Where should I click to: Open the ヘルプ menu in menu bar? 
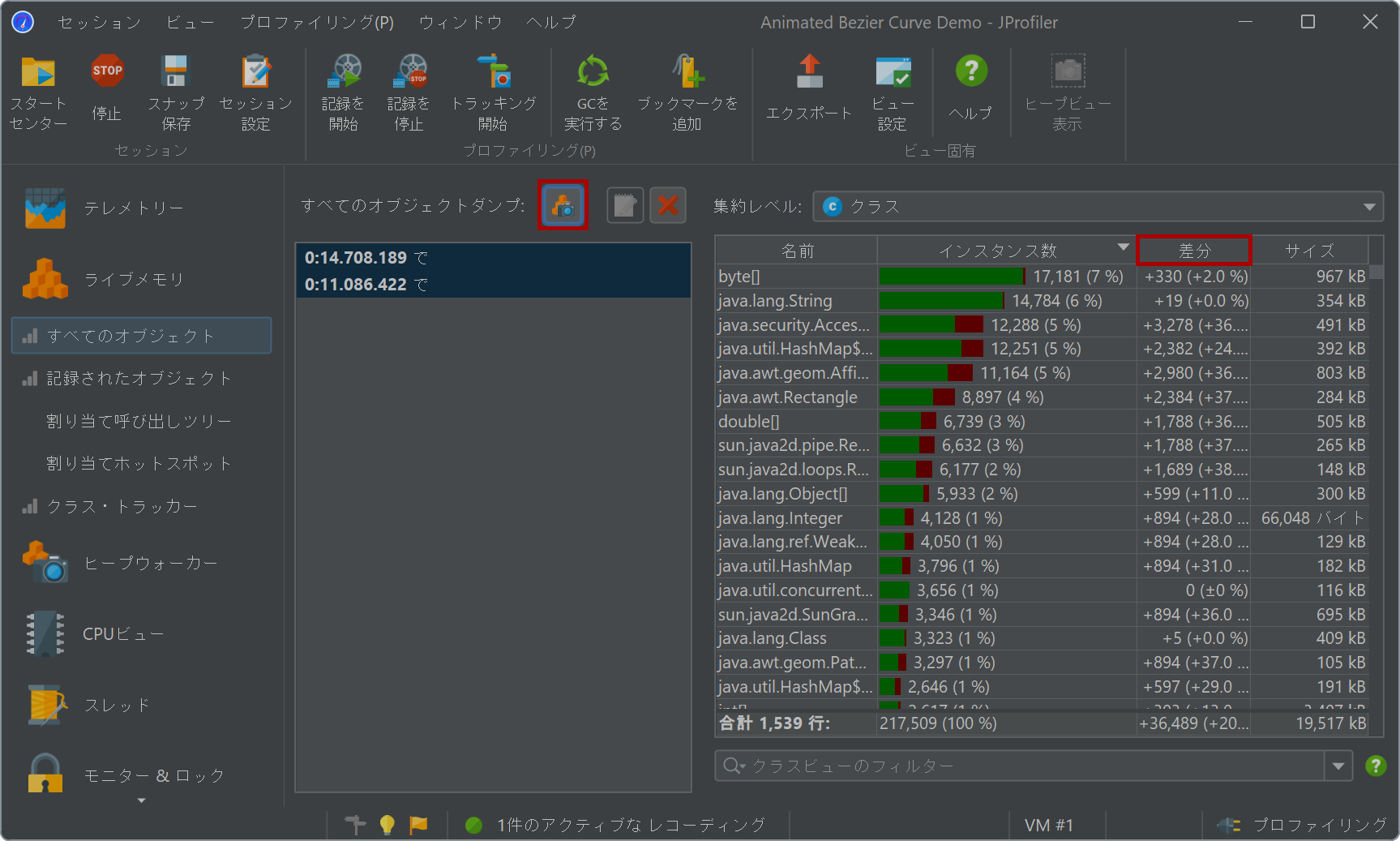tap(551, 23)
